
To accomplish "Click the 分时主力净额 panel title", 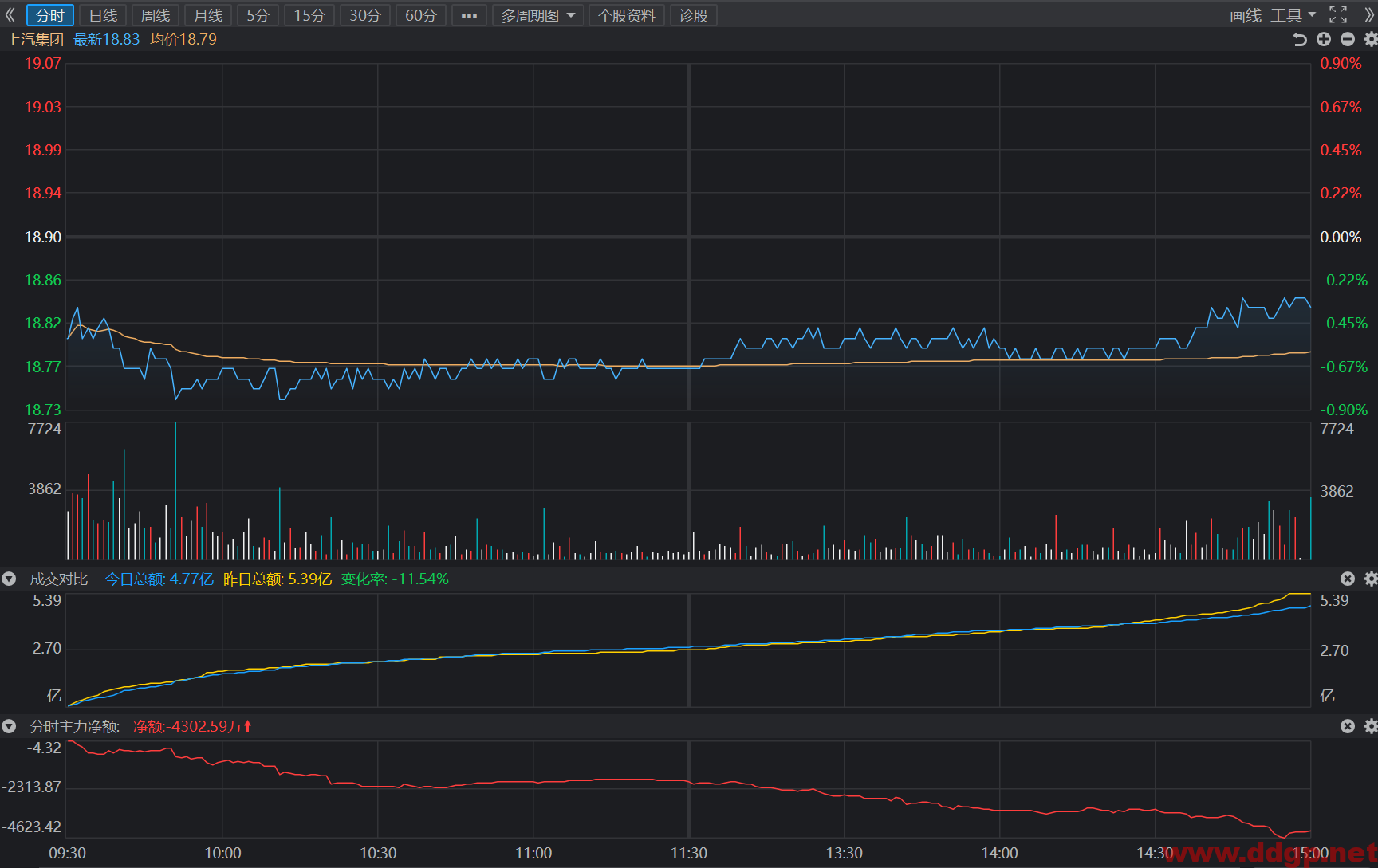I will coord(75,726).
